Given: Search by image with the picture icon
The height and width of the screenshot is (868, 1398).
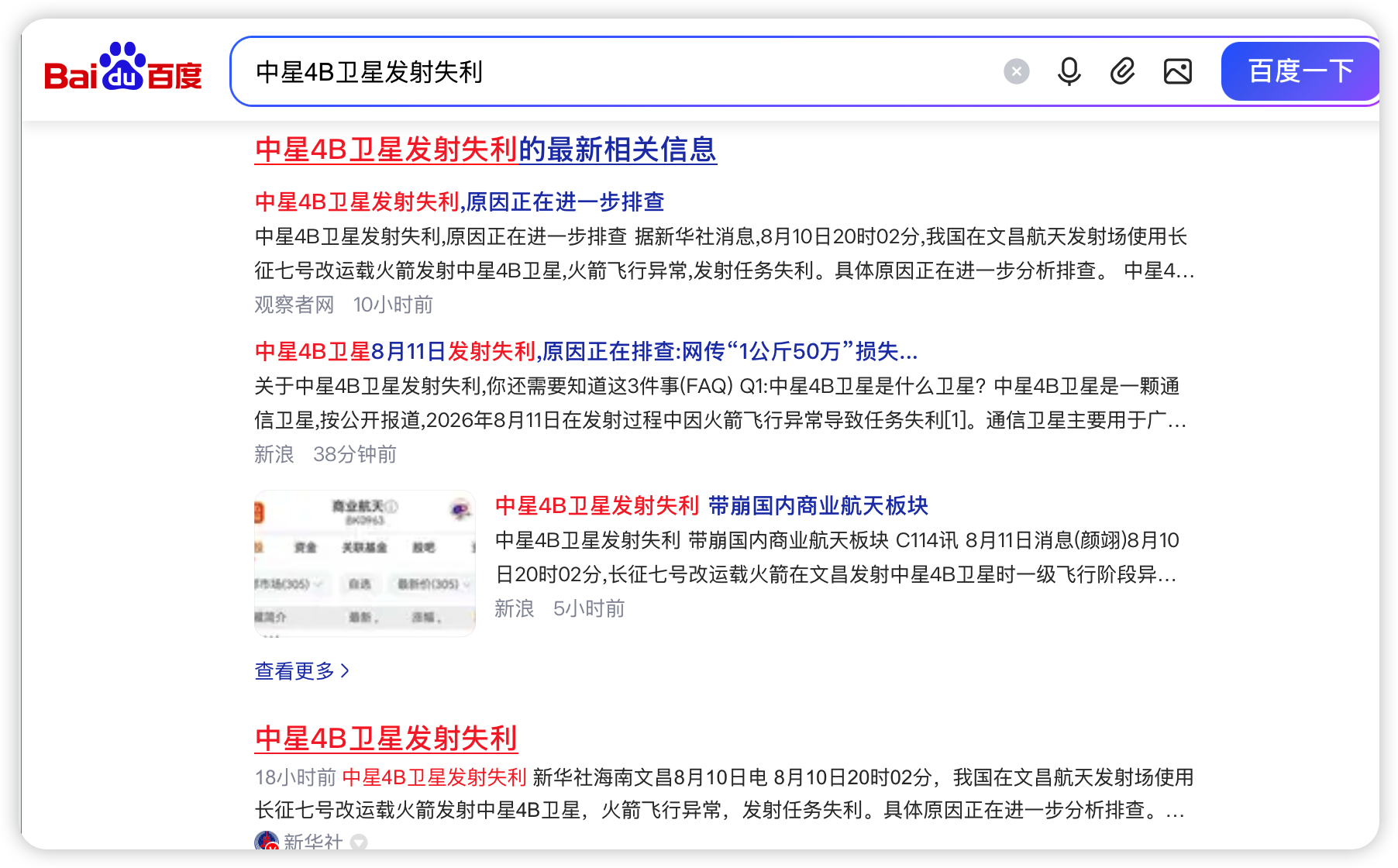Looking at the screenshot, I should click(1178, 72).
